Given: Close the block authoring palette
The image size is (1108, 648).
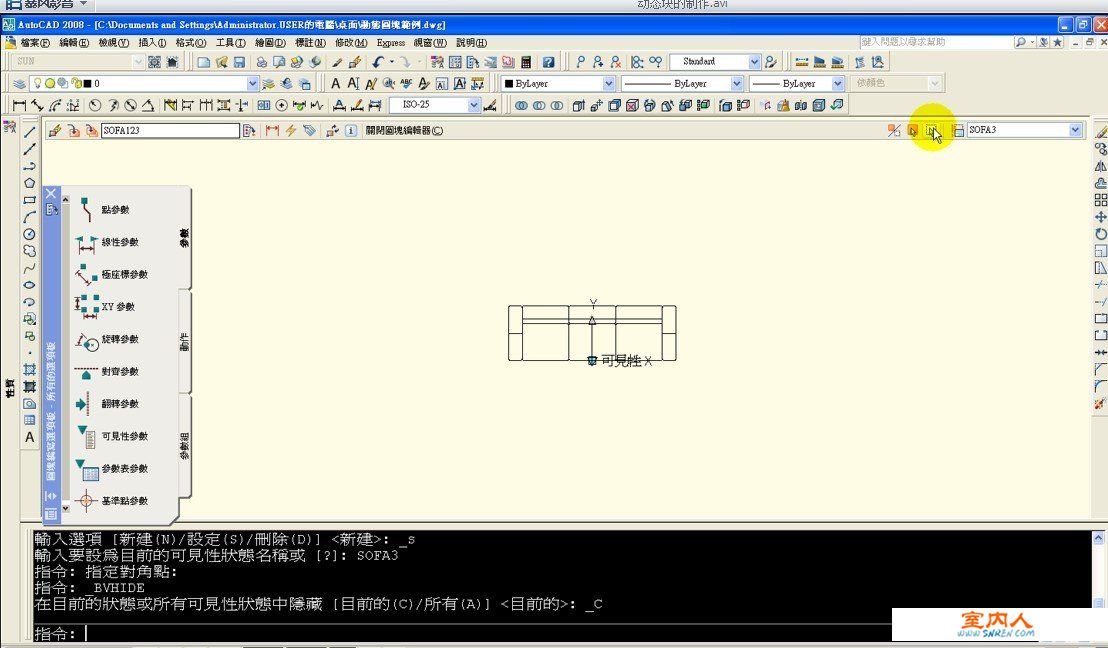Looking at the screenshot, I should (x=51, y=193).
